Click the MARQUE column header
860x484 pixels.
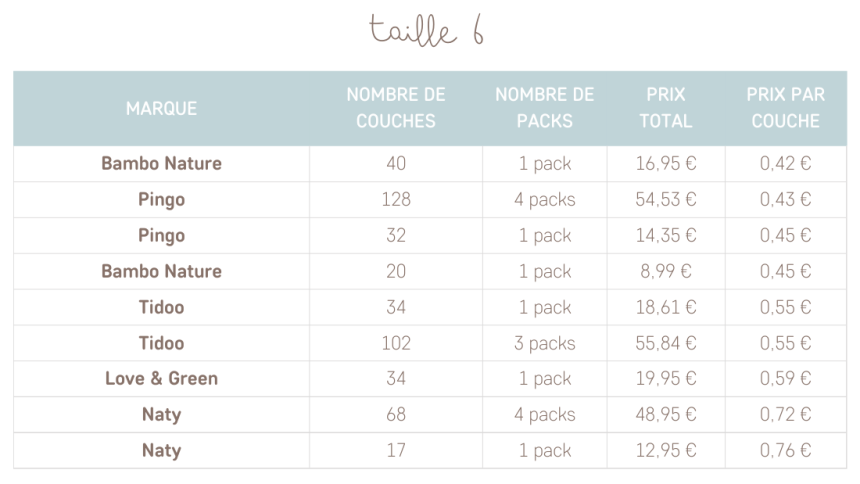(161, 109)
